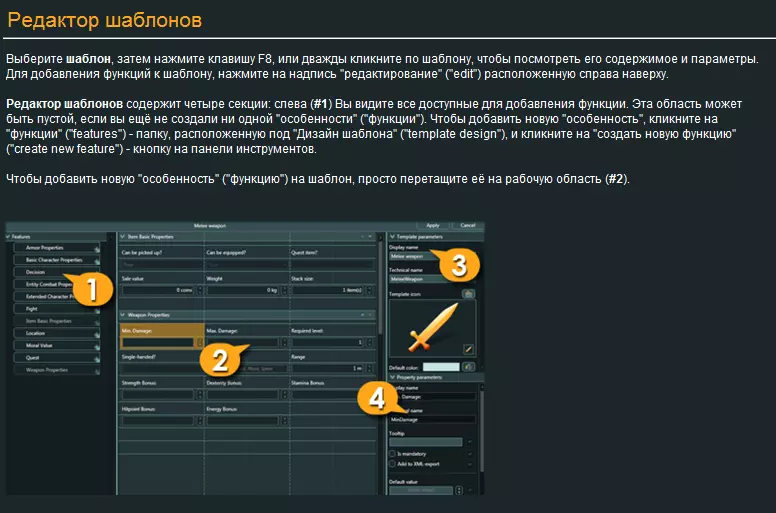
Task: Click the Weight field showing 0 kg
Action: pyautogui.click(x=243, y=290)
